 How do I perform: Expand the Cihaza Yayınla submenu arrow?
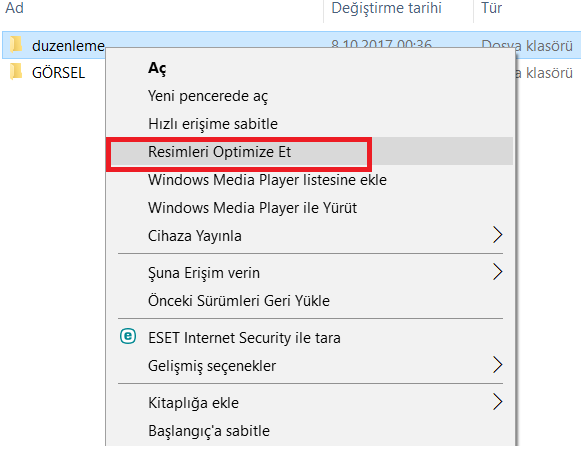click(498, 235)
